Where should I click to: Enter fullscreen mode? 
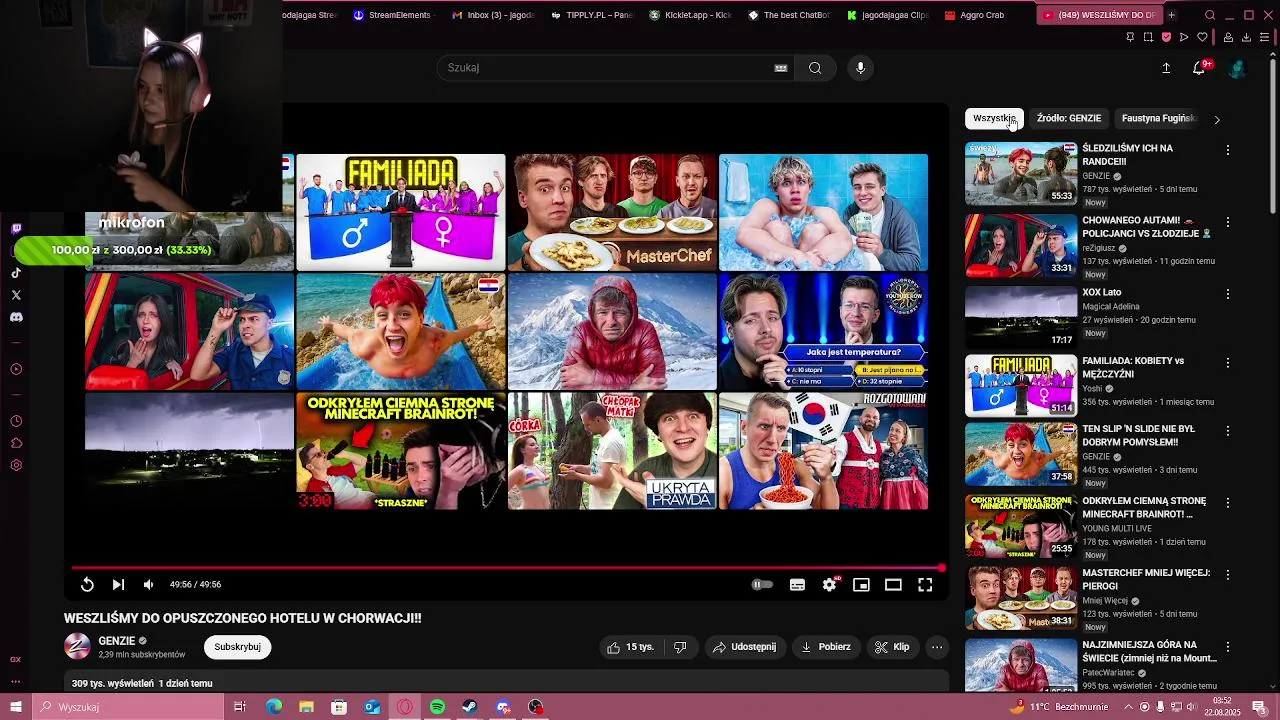(x=925, y=585)
